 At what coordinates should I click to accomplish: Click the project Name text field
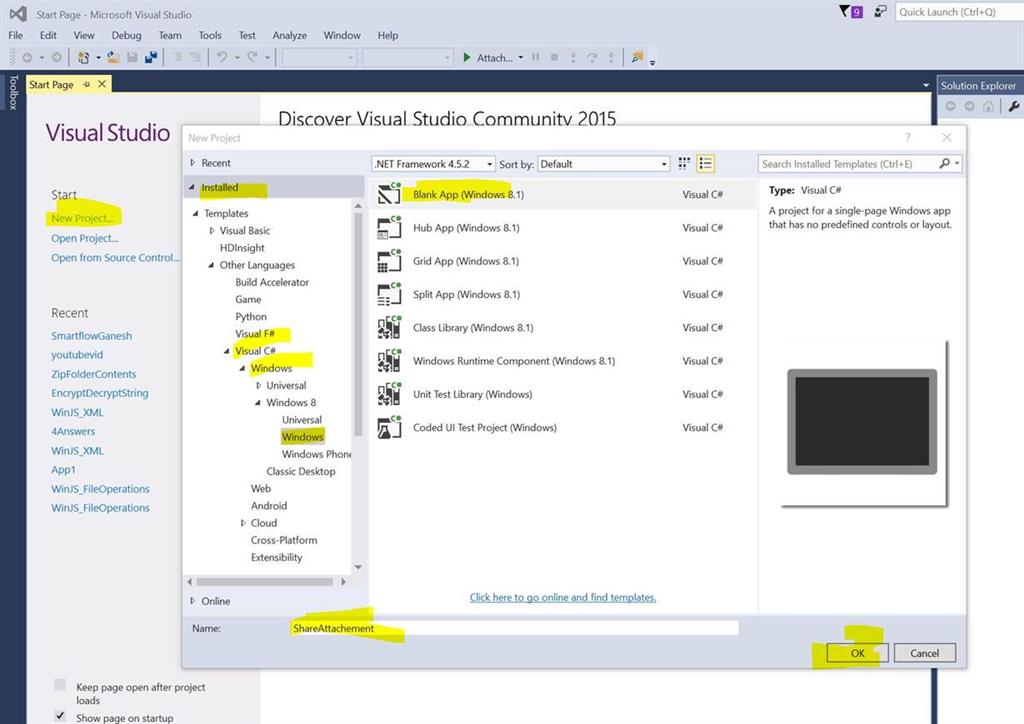click(x=512, y=628)
